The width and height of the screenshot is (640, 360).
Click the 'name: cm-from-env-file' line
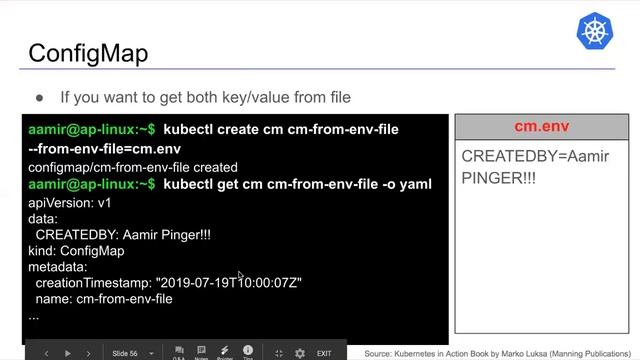pos(104,299)
